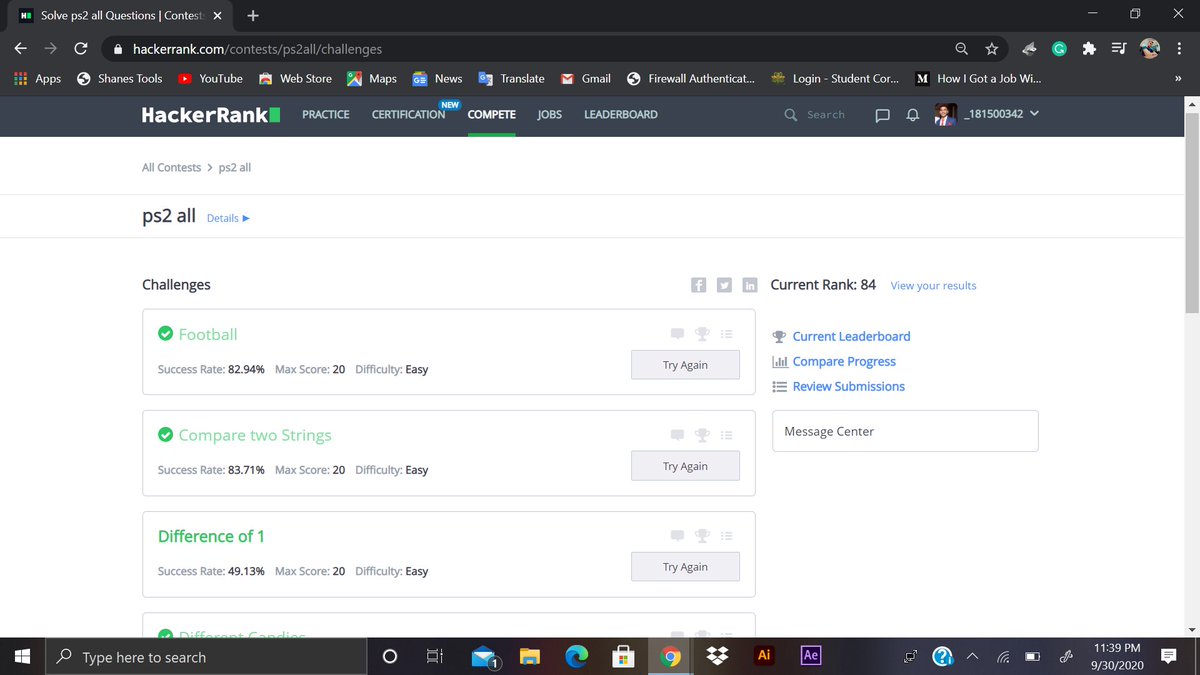Image resolution: width=1200 pixels, height=675 pixels.
Task: Open the Gmail bookmark
Action: click(x=585, y=78)
